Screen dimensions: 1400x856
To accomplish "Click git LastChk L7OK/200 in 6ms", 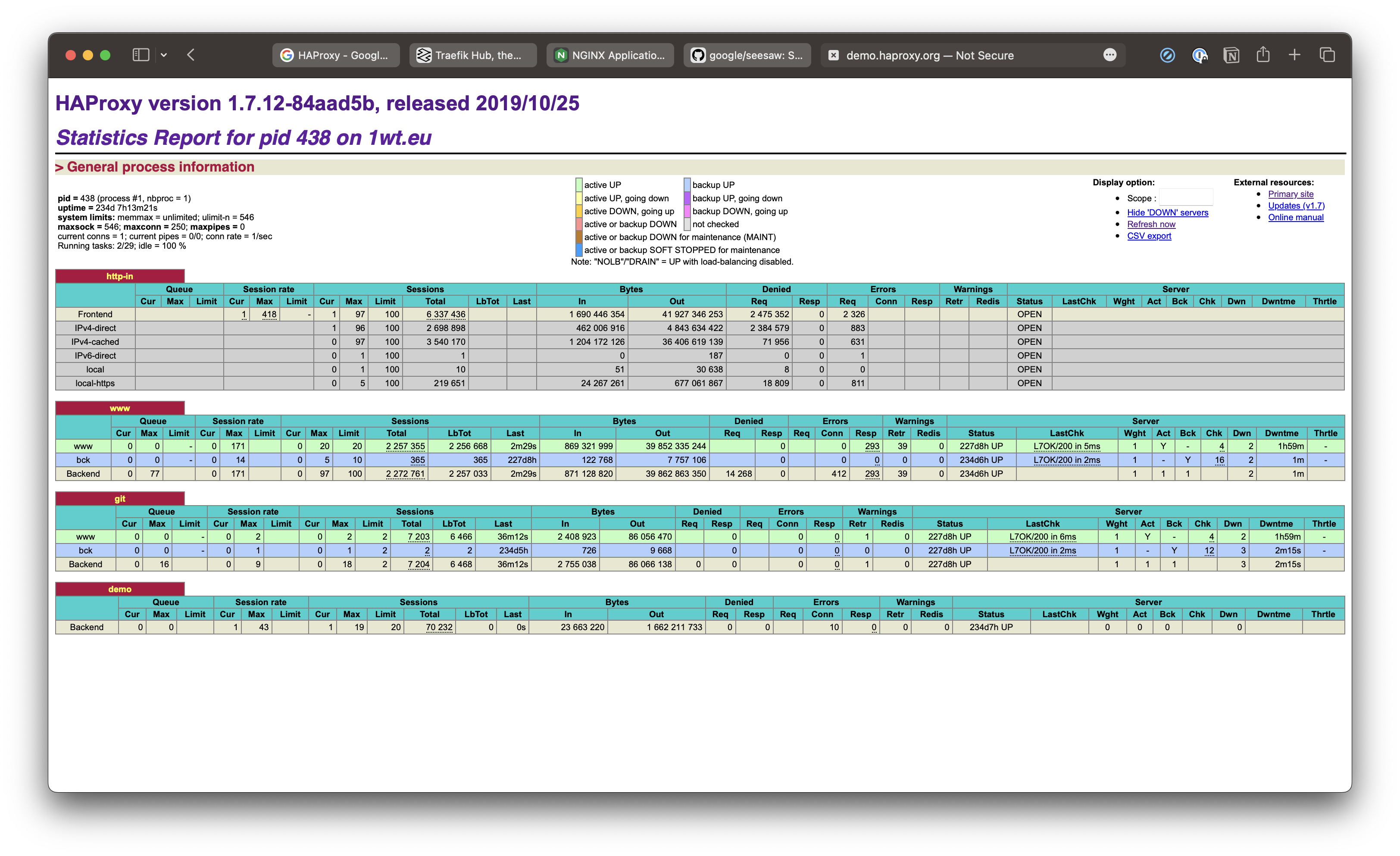I will pyautogui.click(x=1043, y=536).
